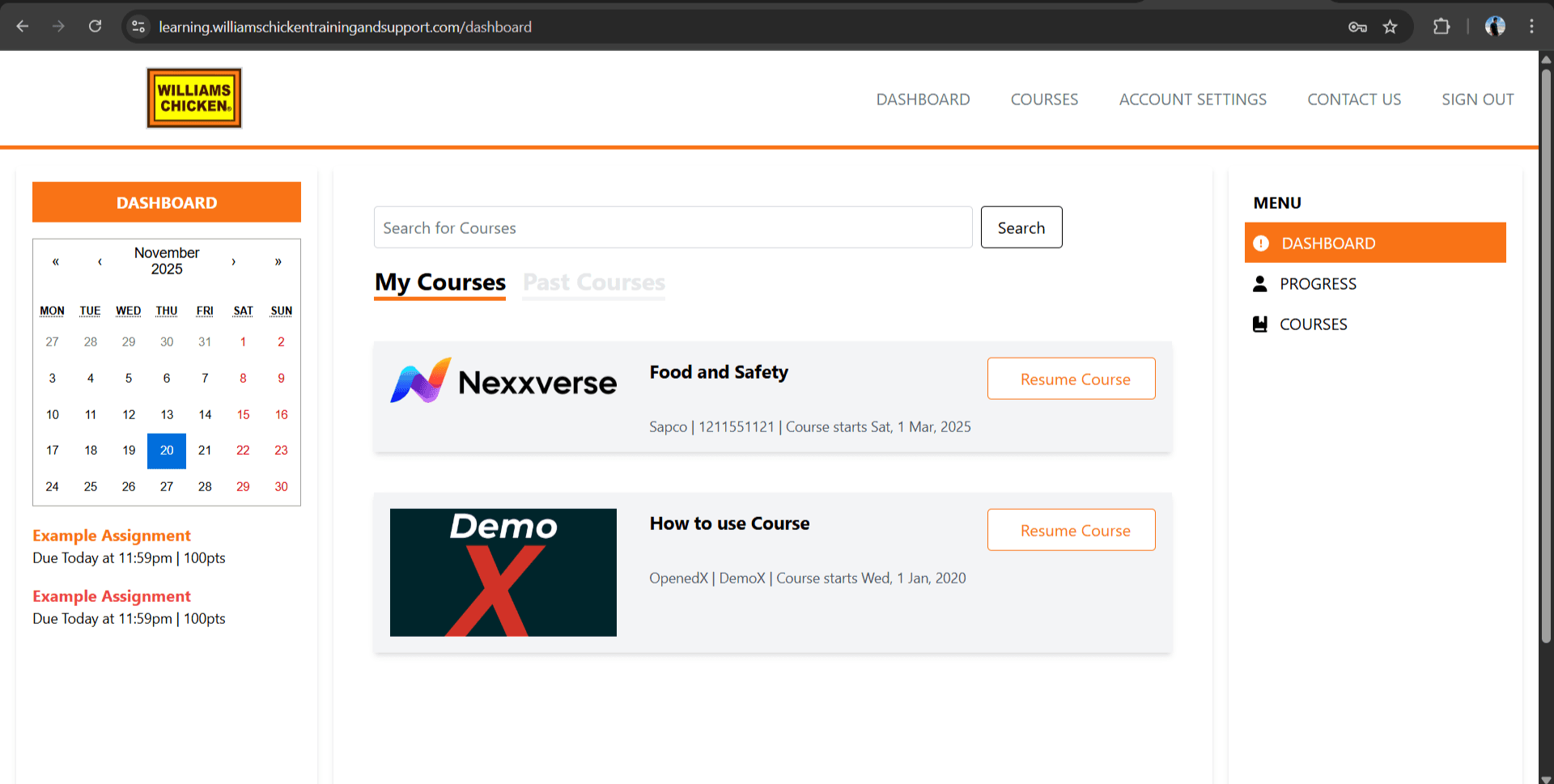The width and height of the screenshot is (1554, 784).
Task: Open the Chrome three-dot menu
Action: [x=1531, y=27]
